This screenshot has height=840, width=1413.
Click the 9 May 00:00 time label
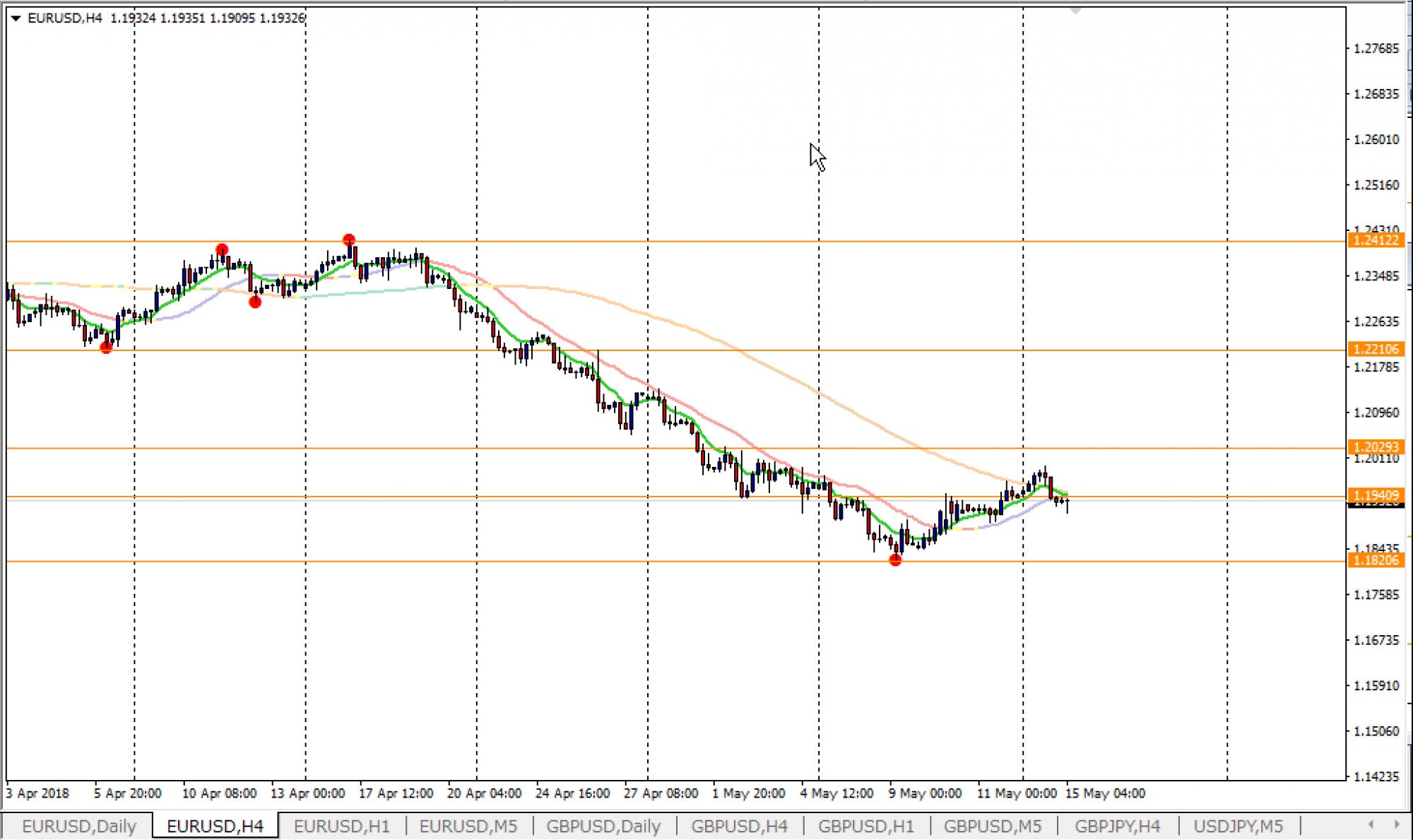click(x=925, y=793)
